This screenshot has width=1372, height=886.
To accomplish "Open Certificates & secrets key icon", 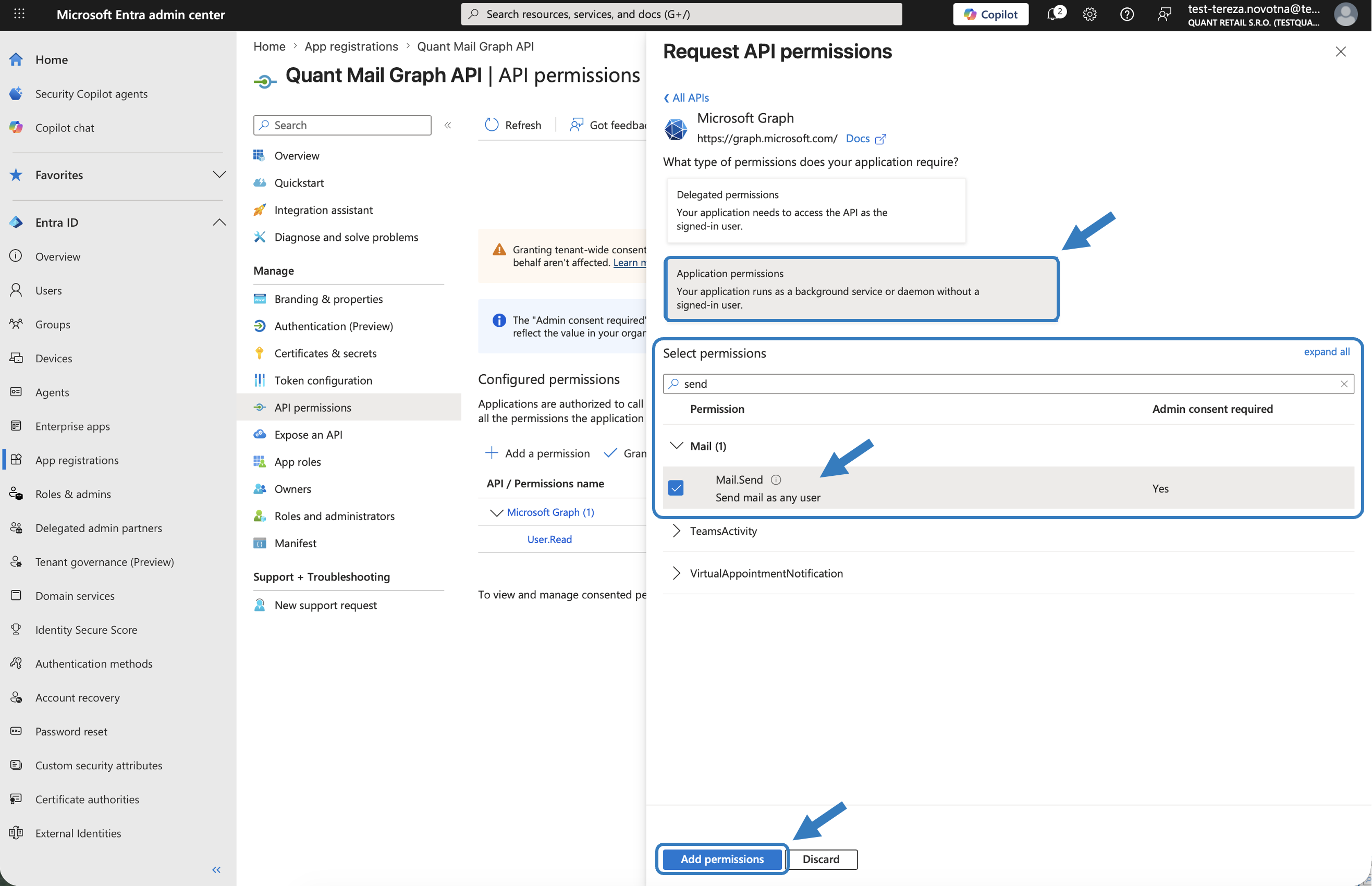I will click(x=260, y=353).
